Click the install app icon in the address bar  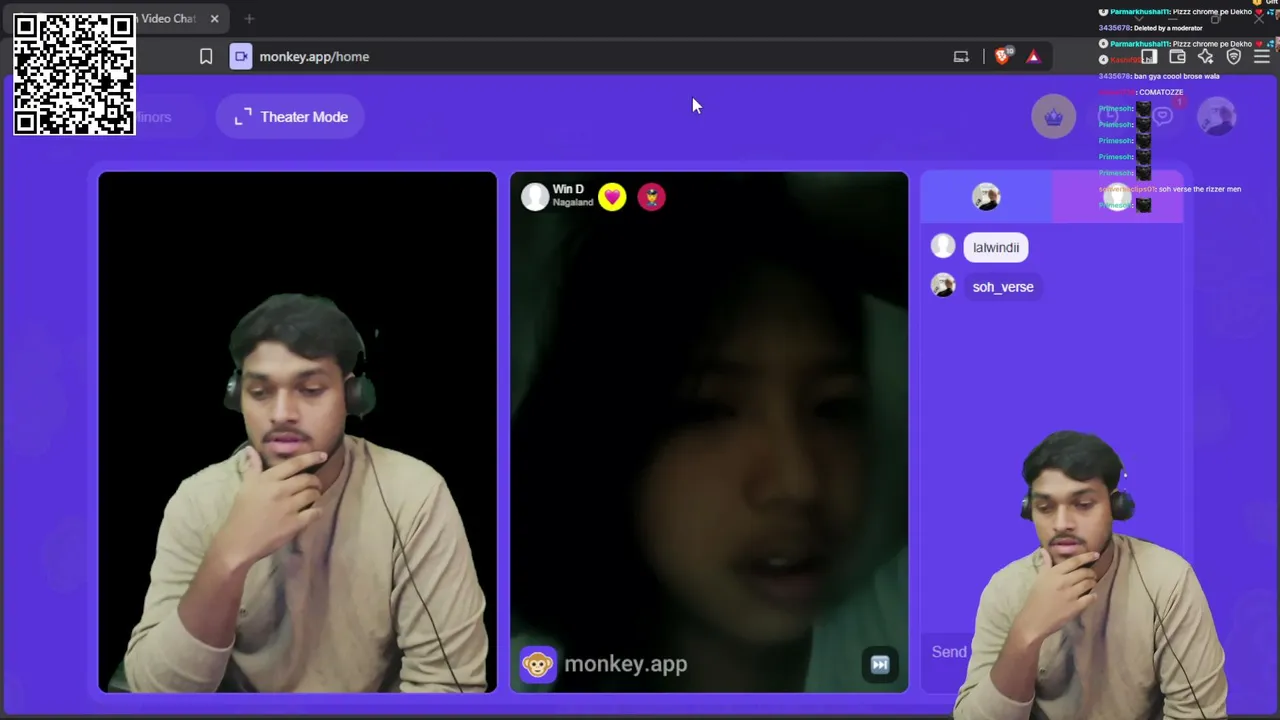click(961, 57)
